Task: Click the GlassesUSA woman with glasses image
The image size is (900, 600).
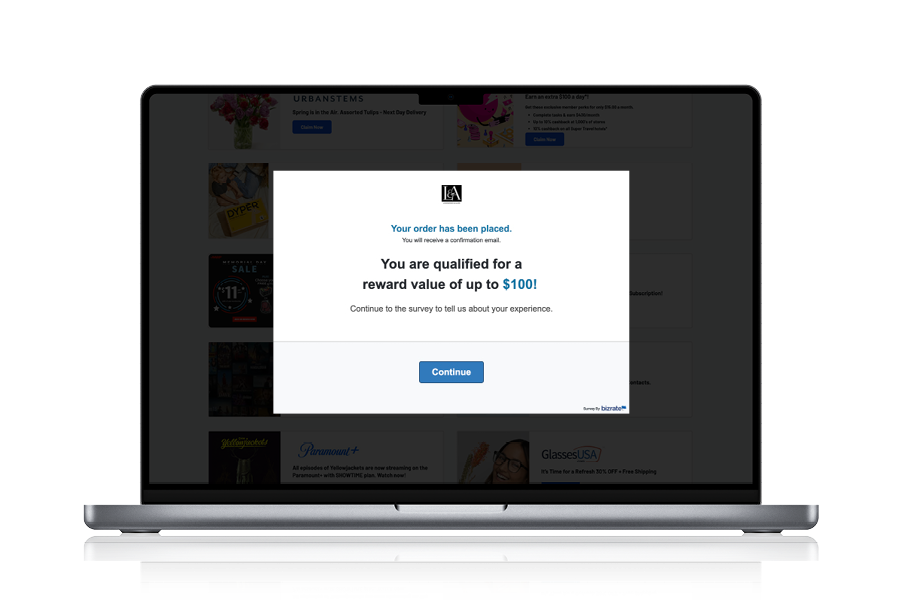Action: coord(493,458)
